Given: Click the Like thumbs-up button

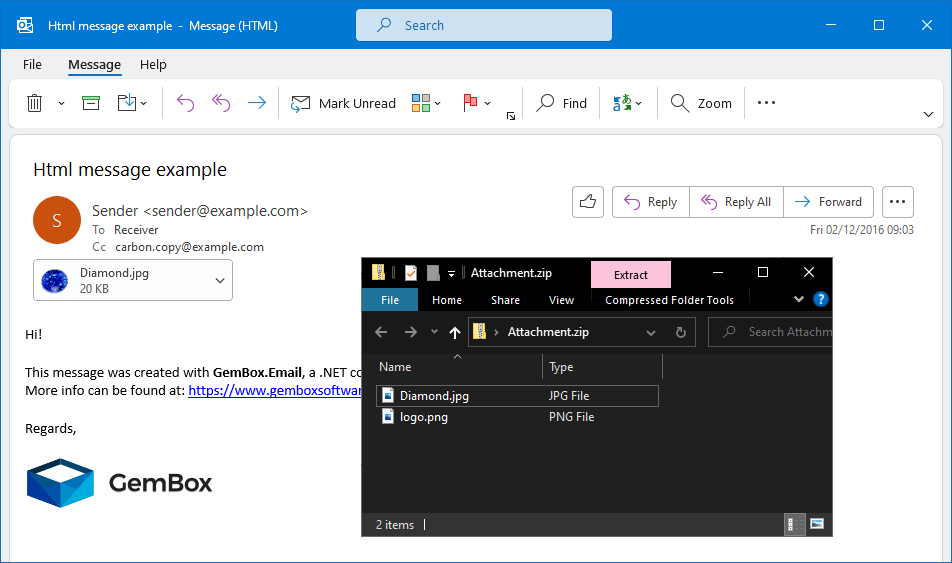Looking at the screenshot, I should click(588, 202).
